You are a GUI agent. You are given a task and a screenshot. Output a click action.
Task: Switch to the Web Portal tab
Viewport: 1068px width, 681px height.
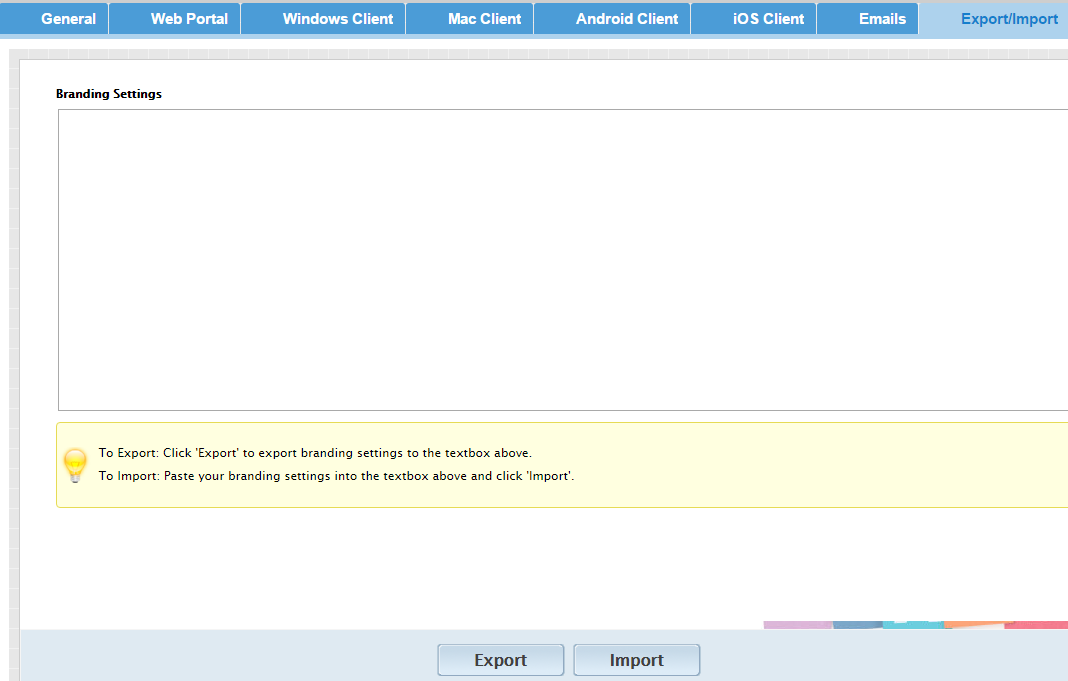174,19
